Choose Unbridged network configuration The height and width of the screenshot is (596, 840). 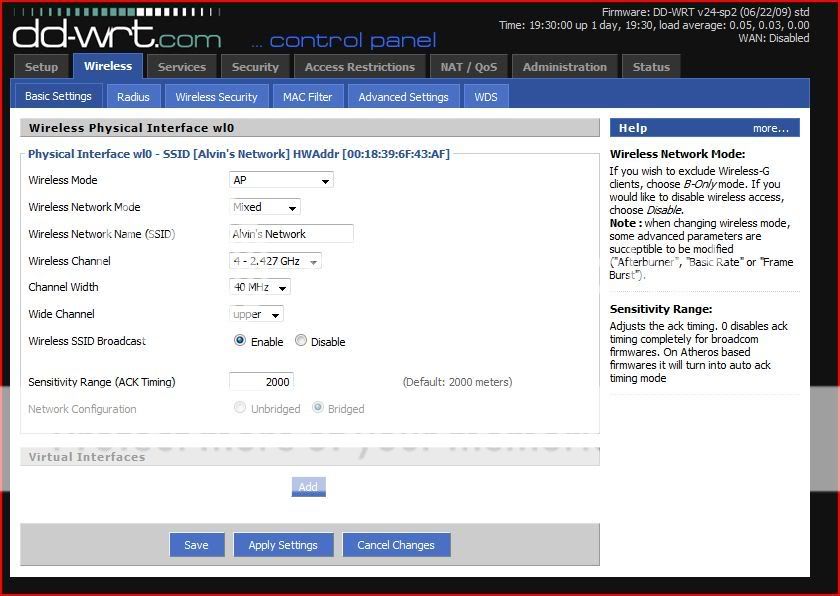point(240,408)
